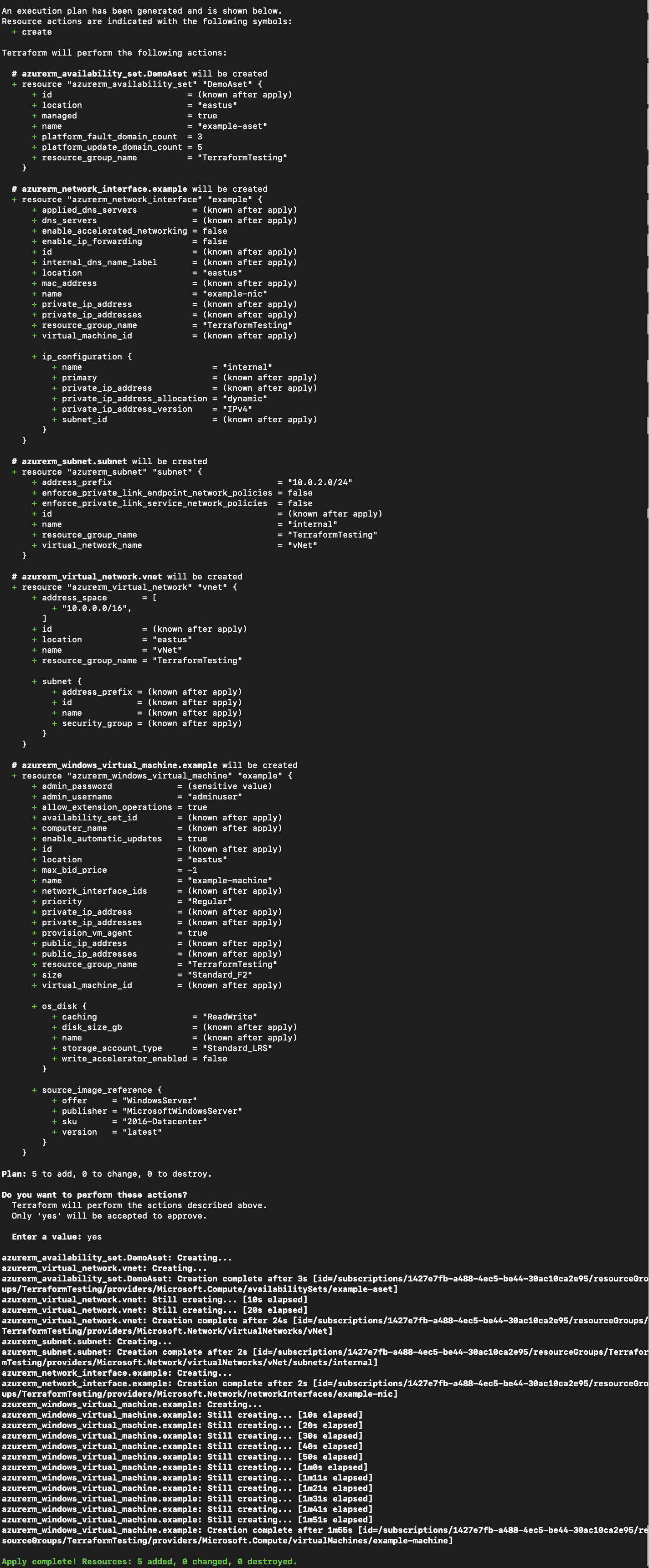The width and height of the screenshot is (649, 1568).
Task: Click the 'An execution plan has been generated' line
Action: 141,11
